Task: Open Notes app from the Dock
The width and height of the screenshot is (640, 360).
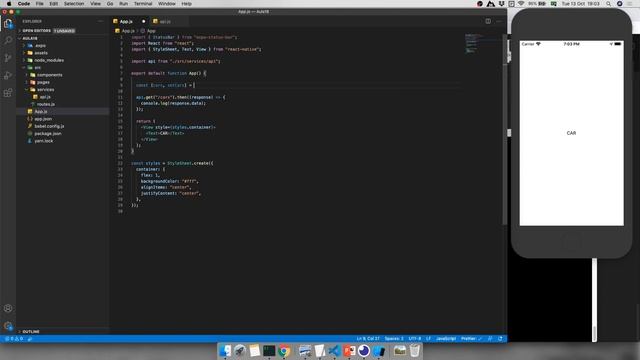Action: tap(254, 351)
